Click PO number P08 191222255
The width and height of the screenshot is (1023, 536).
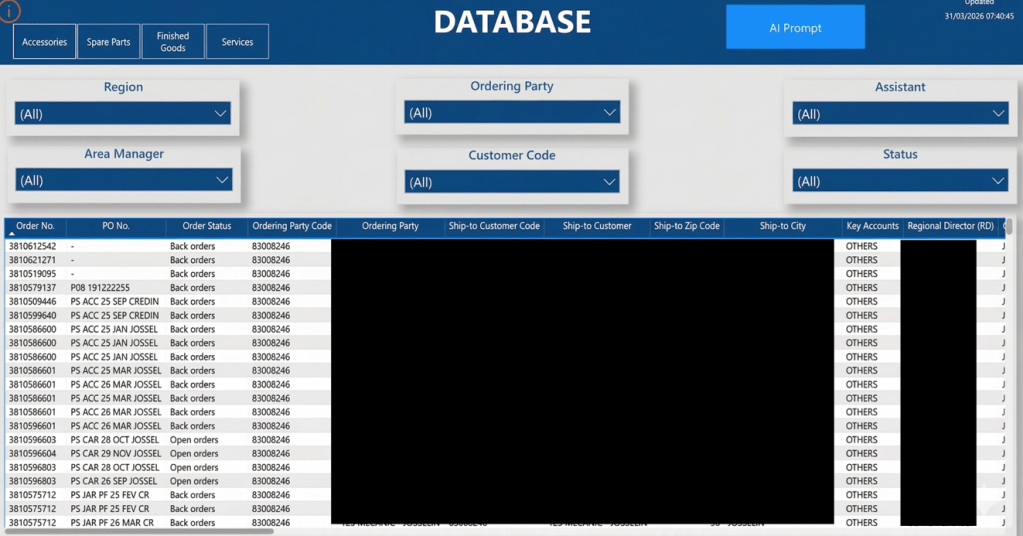(x=100, y=288)
